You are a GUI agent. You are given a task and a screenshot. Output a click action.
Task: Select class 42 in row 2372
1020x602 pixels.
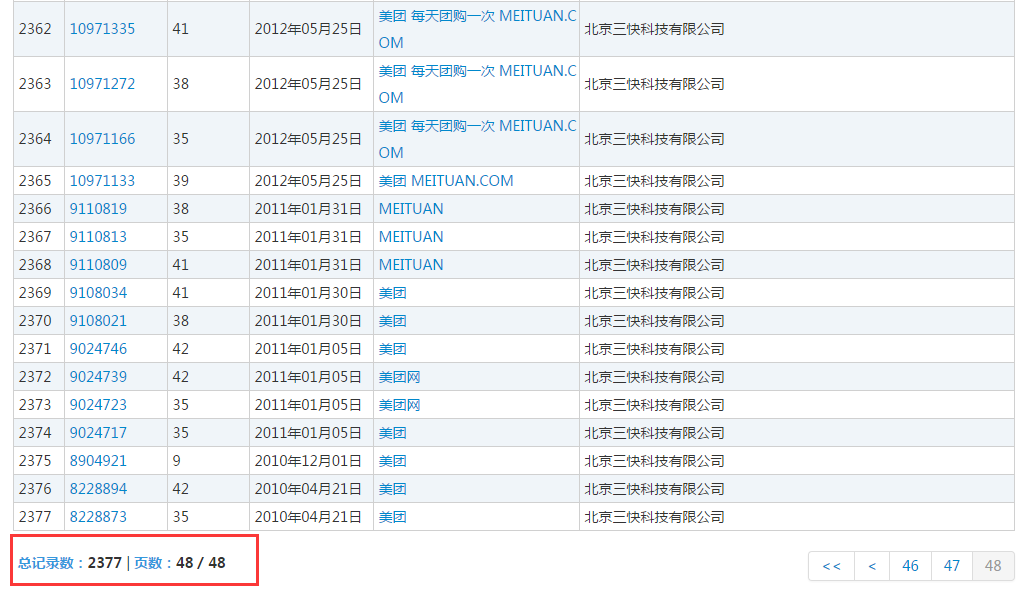tap(180, 377)
